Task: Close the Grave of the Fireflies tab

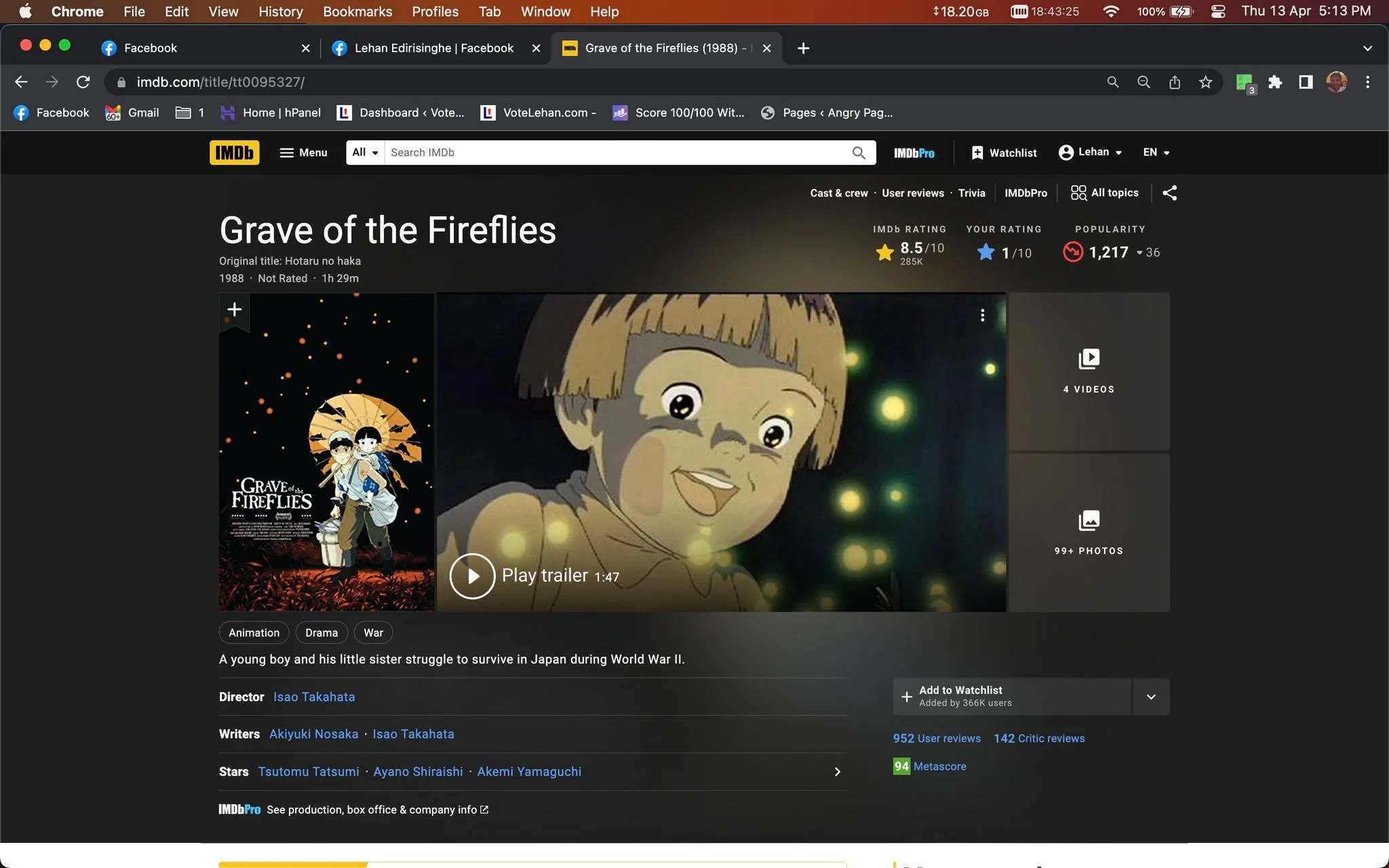Action: pos(766,48)
